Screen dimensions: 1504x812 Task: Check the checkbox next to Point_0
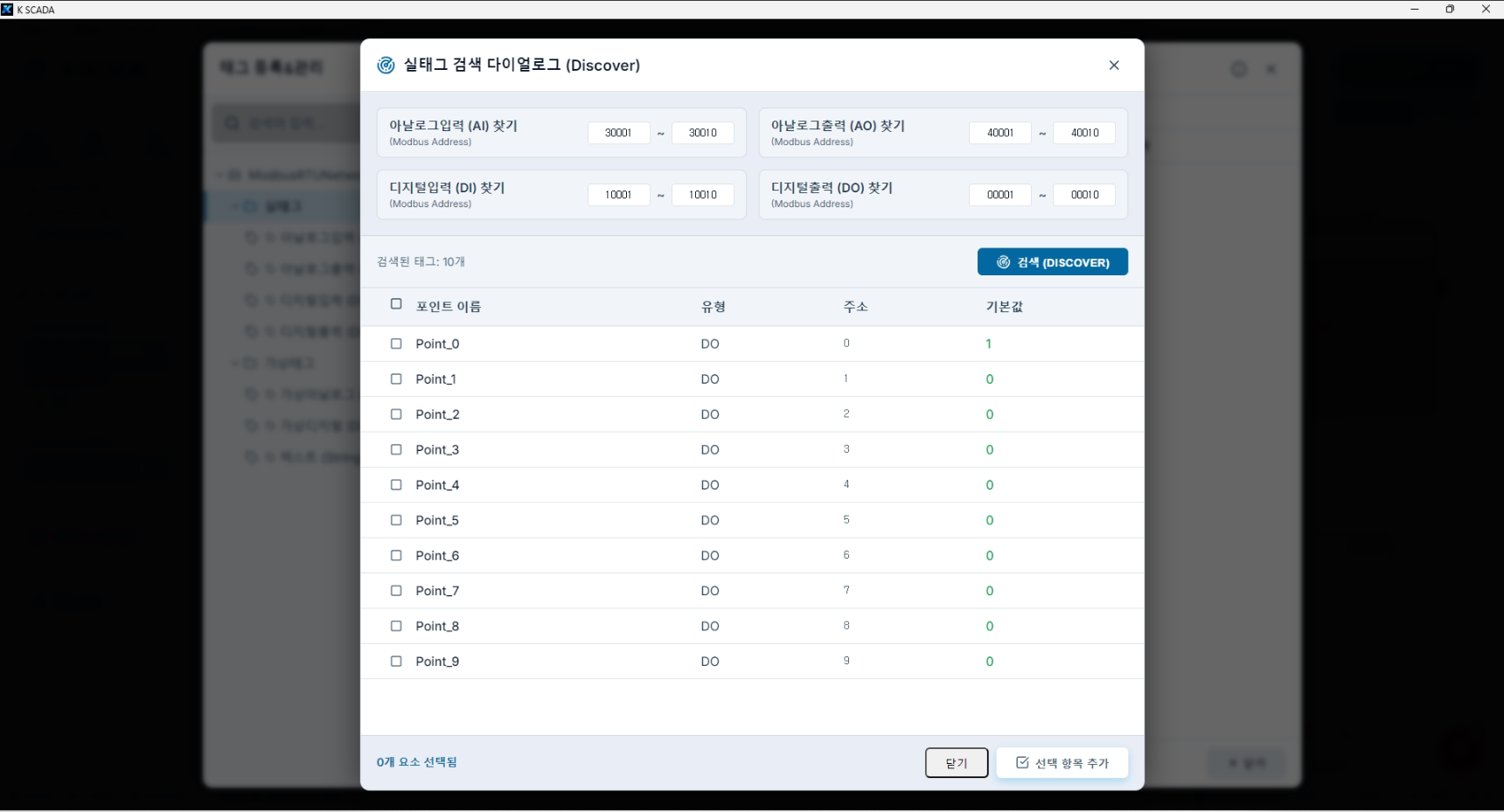point(396,344)
